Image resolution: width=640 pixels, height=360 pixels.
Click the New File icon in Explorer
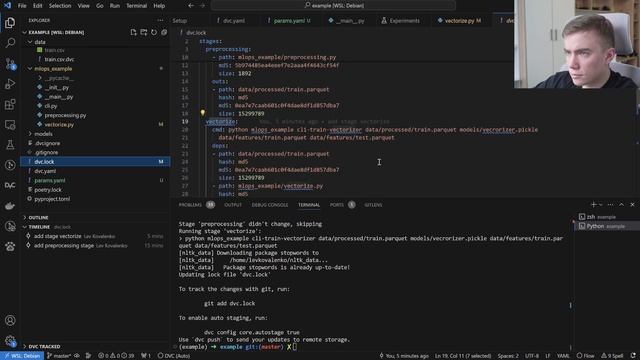click(133, 32)
